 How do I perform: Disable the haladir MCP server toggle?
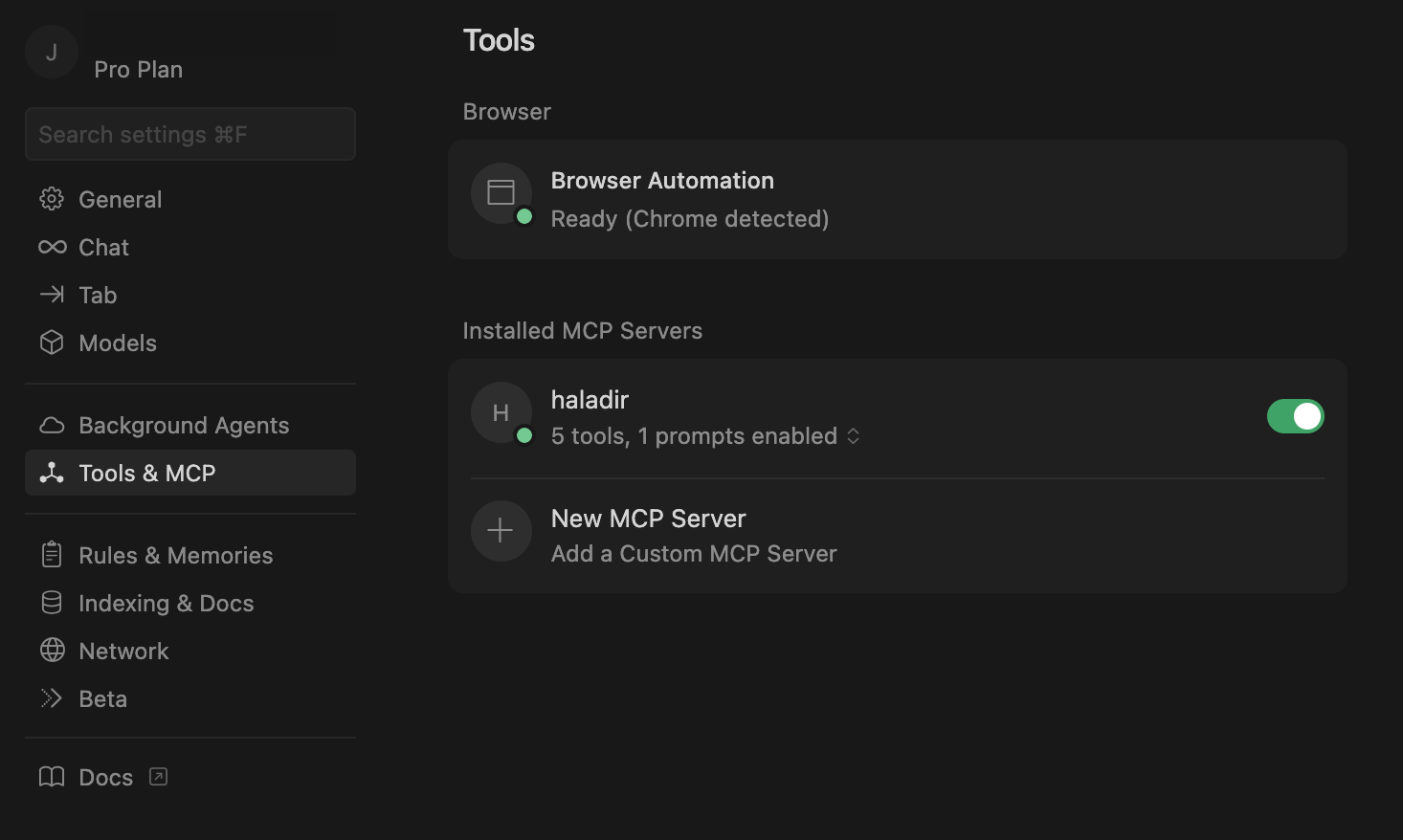pyautogui.click(x=1295, y=416)
